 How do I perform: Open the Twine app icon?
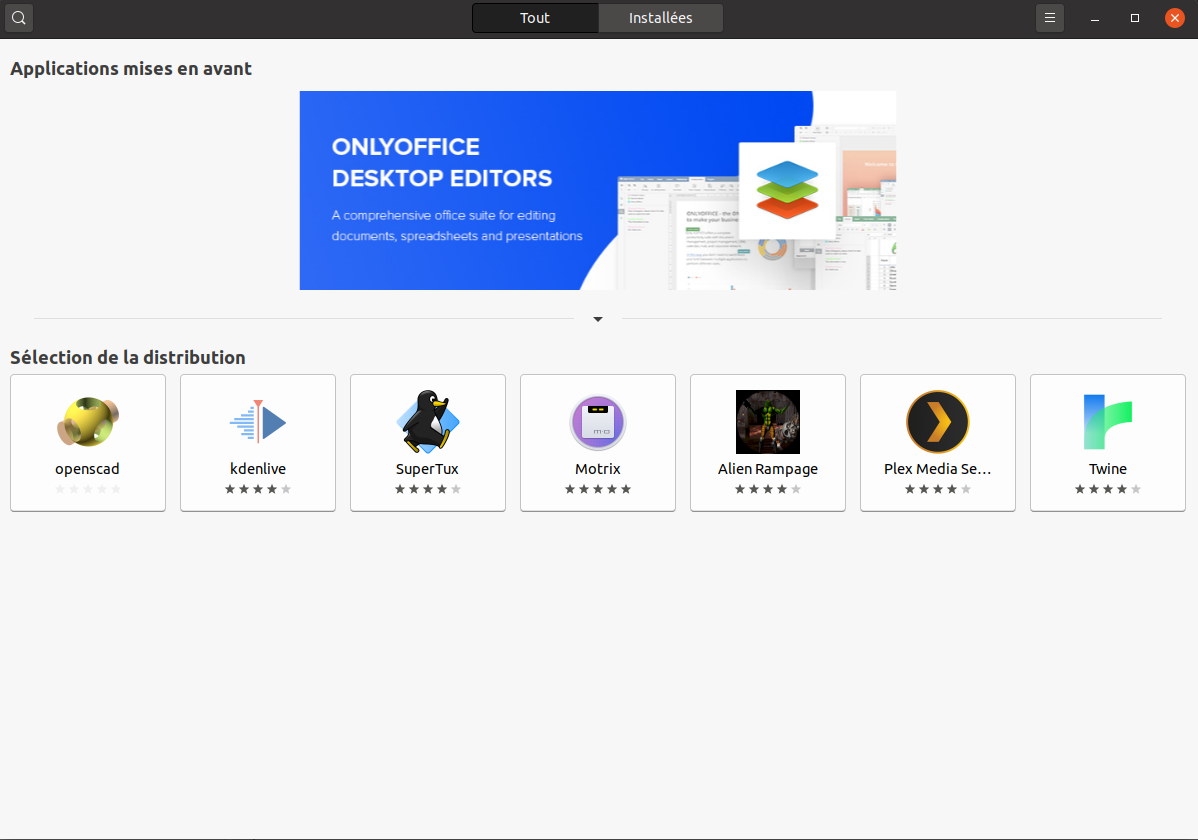(1108, 422)
